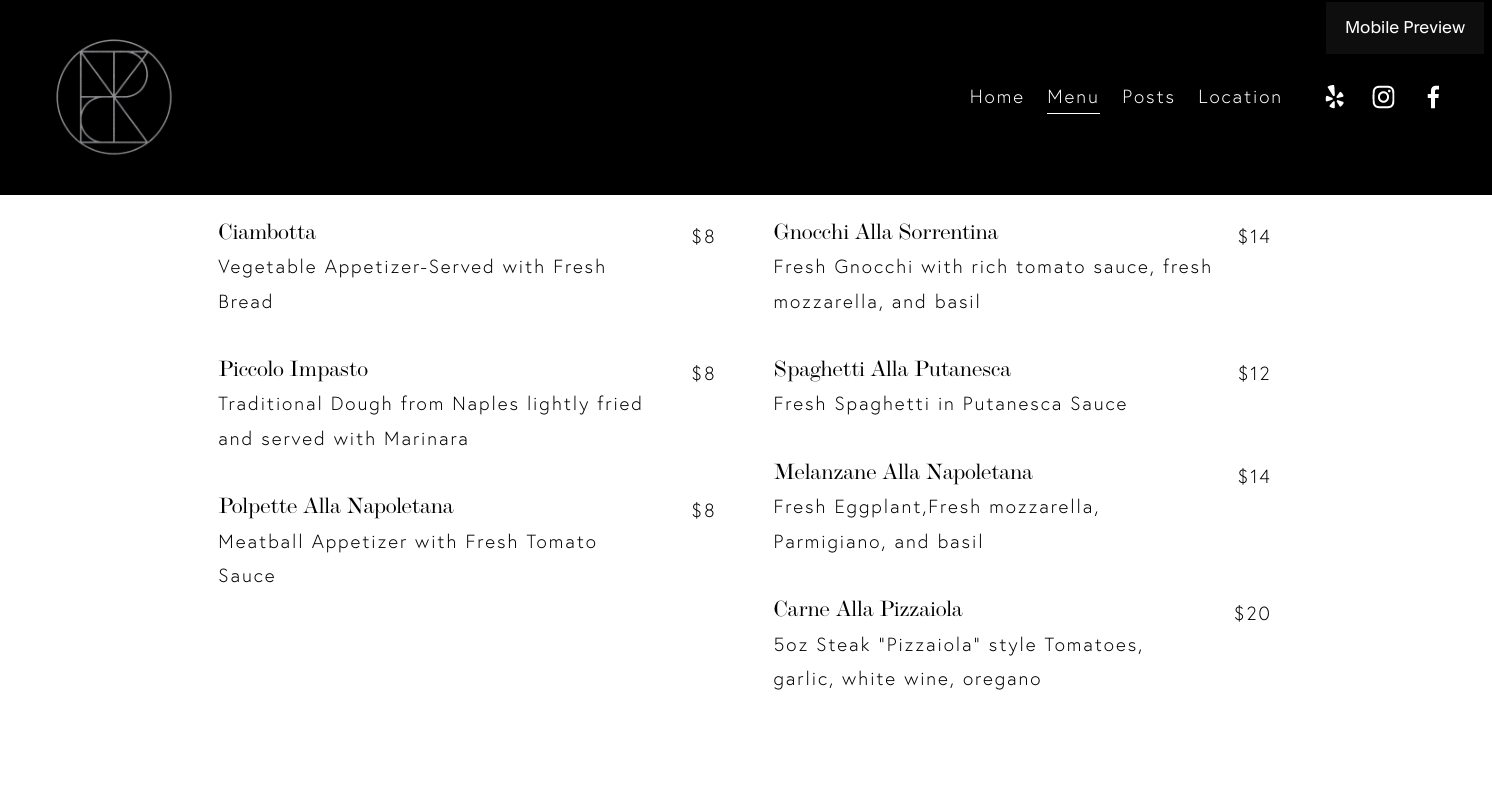The image size is (1492, 787).
Task: Select the Ciambotta menu item title
Action: [267, 233]
